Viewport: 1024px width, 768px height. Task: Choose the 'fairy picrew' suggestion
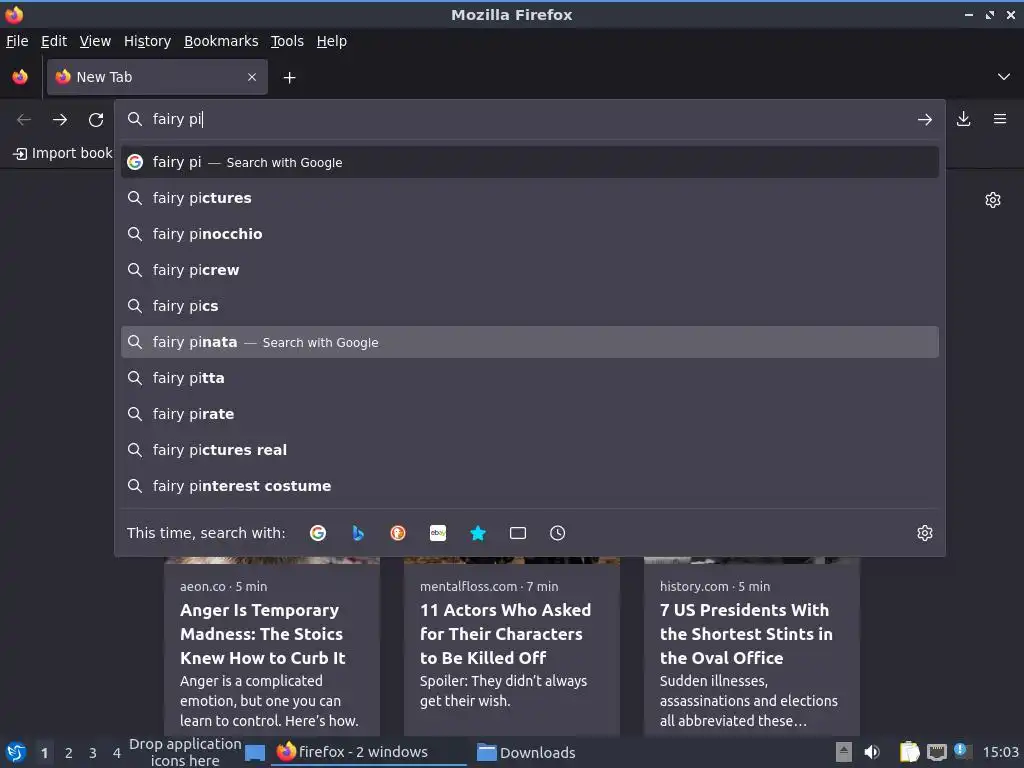tap(530, 270)
